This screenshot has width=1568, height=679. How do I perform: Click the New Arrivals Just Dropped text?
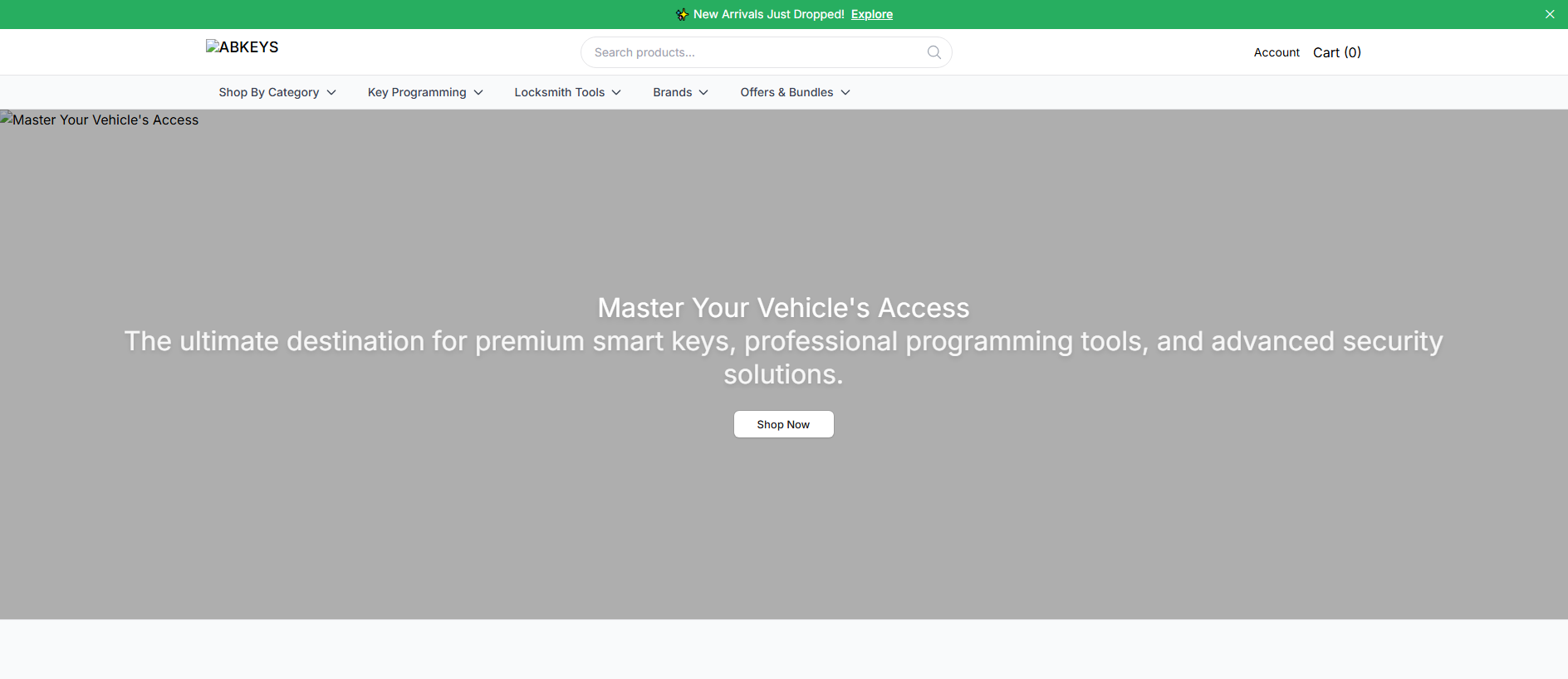pos(769,14)
